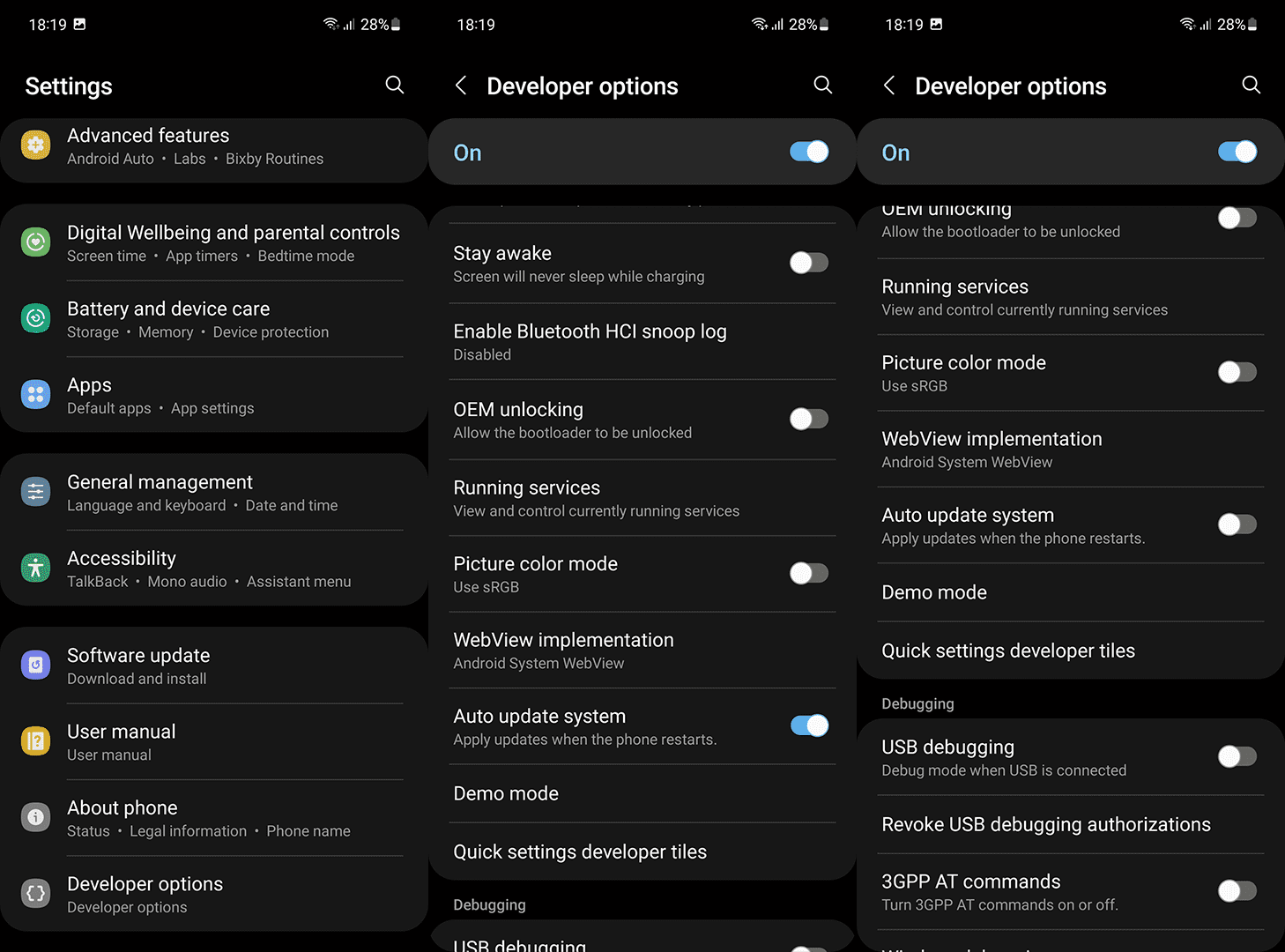This screenshot has width=1285, height=952.
Task: Toggle 3GPP AT commands switch
Action: click(1237, 891)
